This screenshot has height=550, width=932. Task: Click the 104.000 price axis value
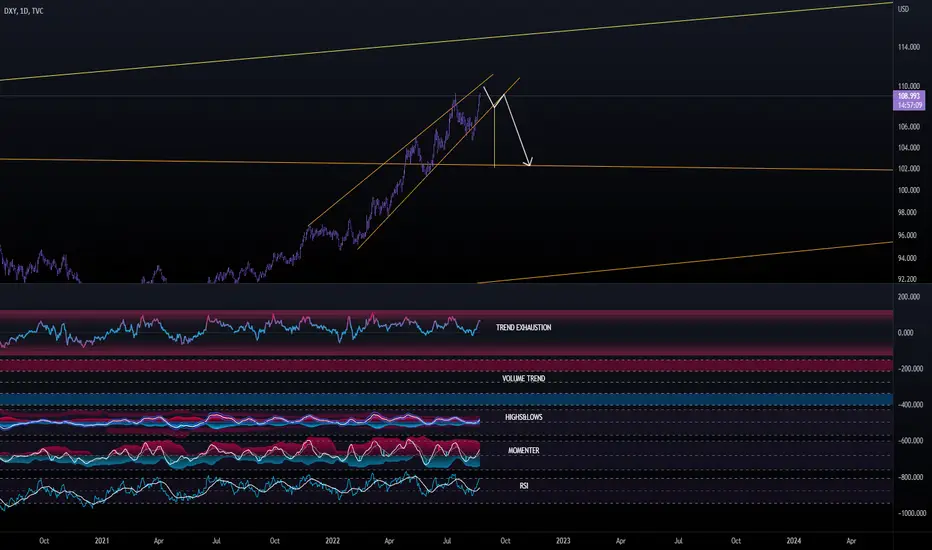(909, 147)
